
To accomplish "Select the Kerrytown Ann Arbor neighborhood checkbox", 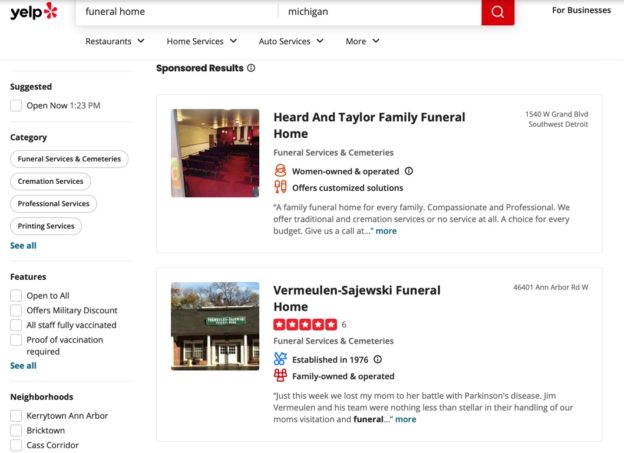I will pos(16,416).
